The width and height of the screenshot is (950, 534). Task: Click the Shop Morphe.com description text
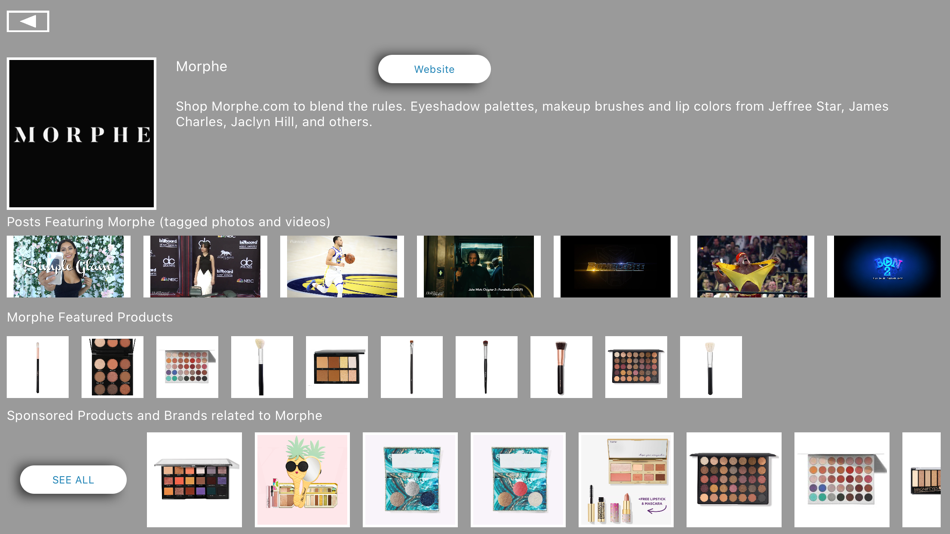point(532,114)
